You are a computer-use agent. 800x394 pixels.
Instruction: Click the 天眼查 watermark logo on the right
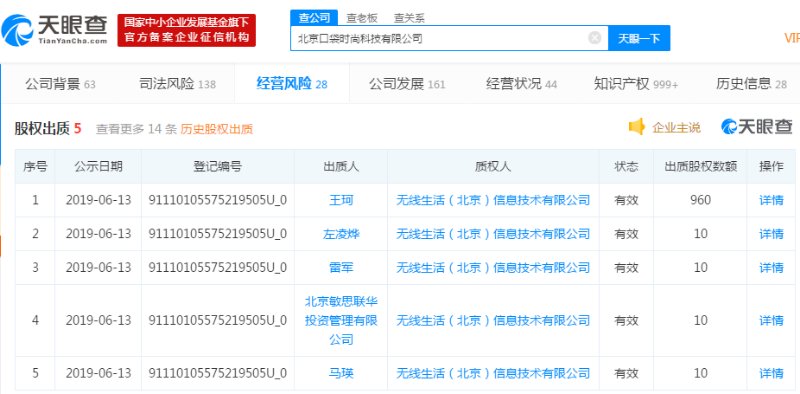pyautogui.click(x=757, y=127)
